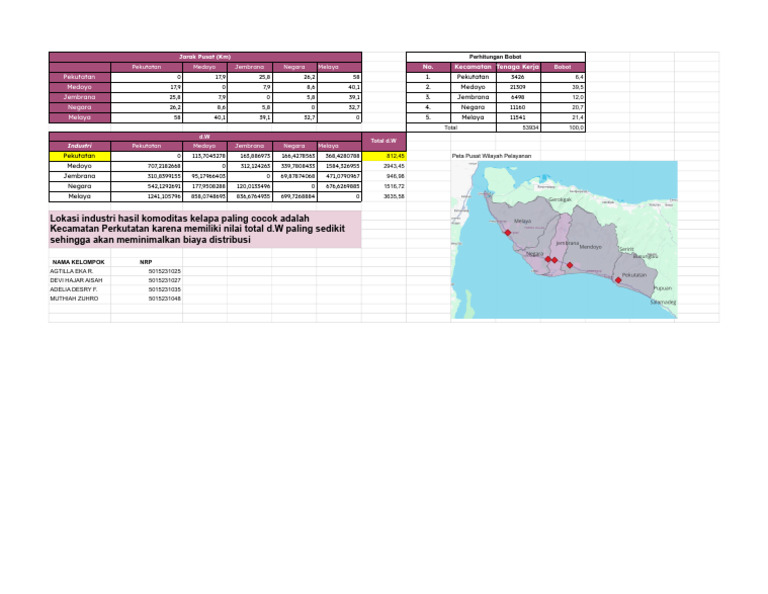Image resolution: width=768 pixels, height=594 pixels.
Task: Click the name 'MUTHIAH ZUHRO'
Action: pyautogui.click(x=74, y=298)
